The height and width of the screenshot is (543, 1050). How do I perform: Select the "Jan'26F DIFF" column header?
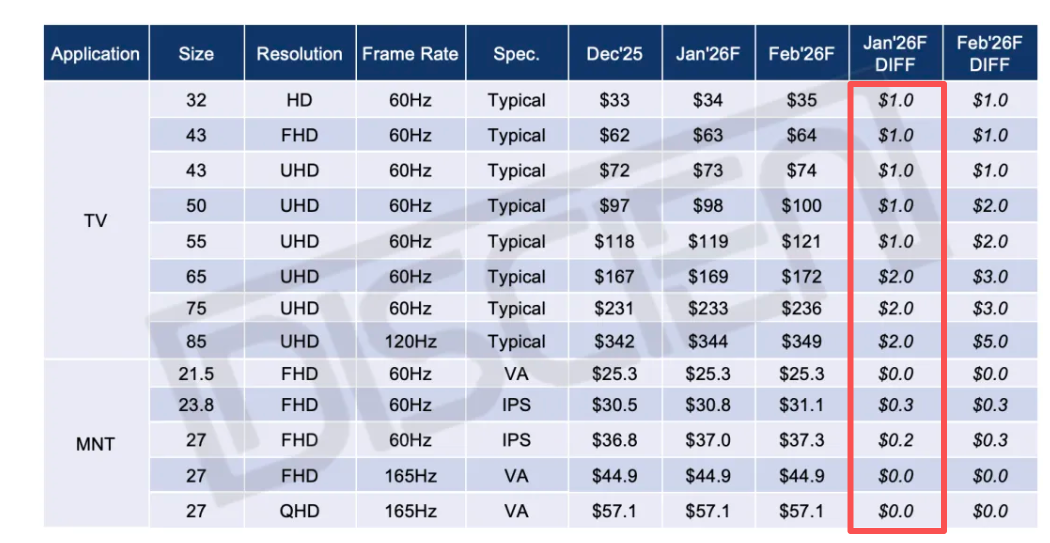click(895, 54)
